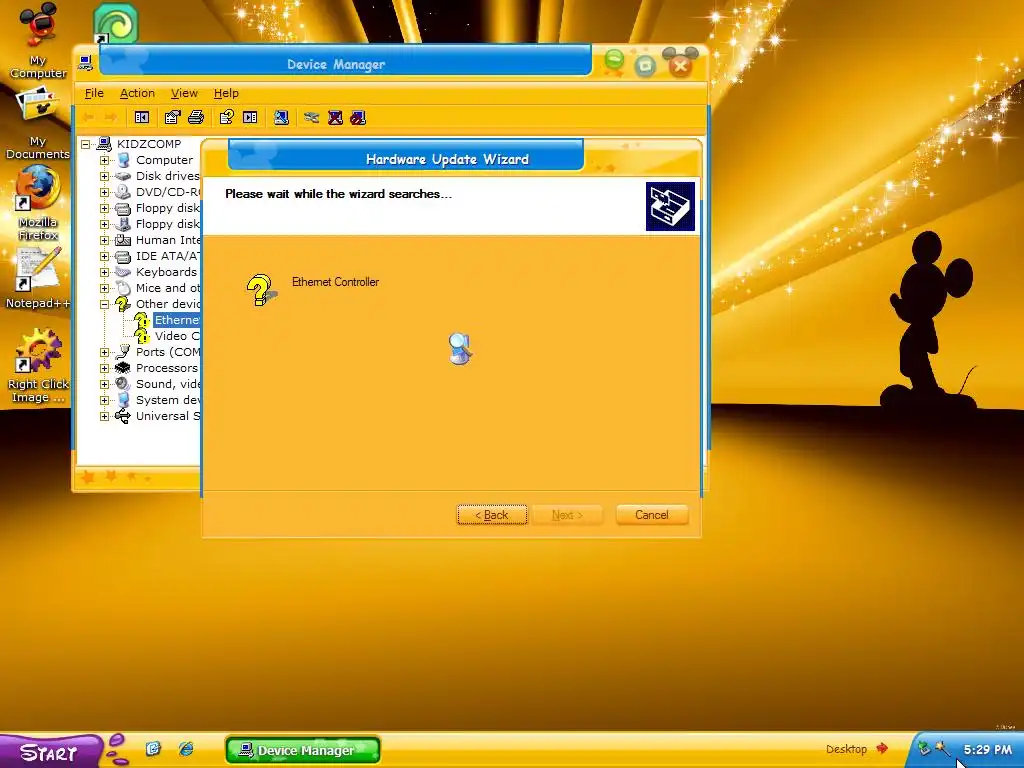Click the Show/Hide Console Tree toolbar icon
1024x768 pixels.
pos(142,118)
